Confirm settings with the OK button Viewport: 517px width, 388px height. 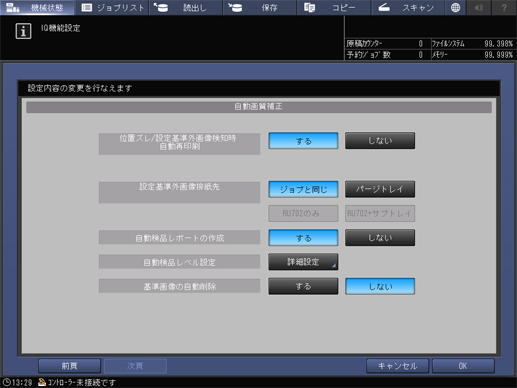[x=463, y=366]
